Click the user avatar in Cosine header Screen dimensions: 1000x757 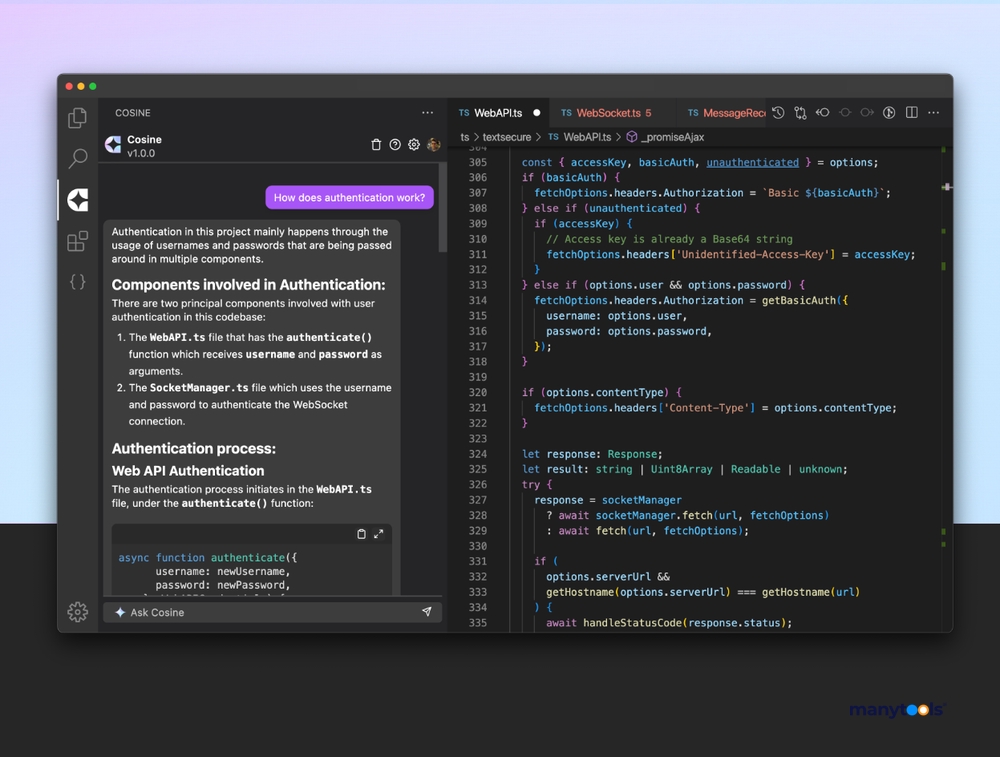pyautogui.click(x=434, y=145)
